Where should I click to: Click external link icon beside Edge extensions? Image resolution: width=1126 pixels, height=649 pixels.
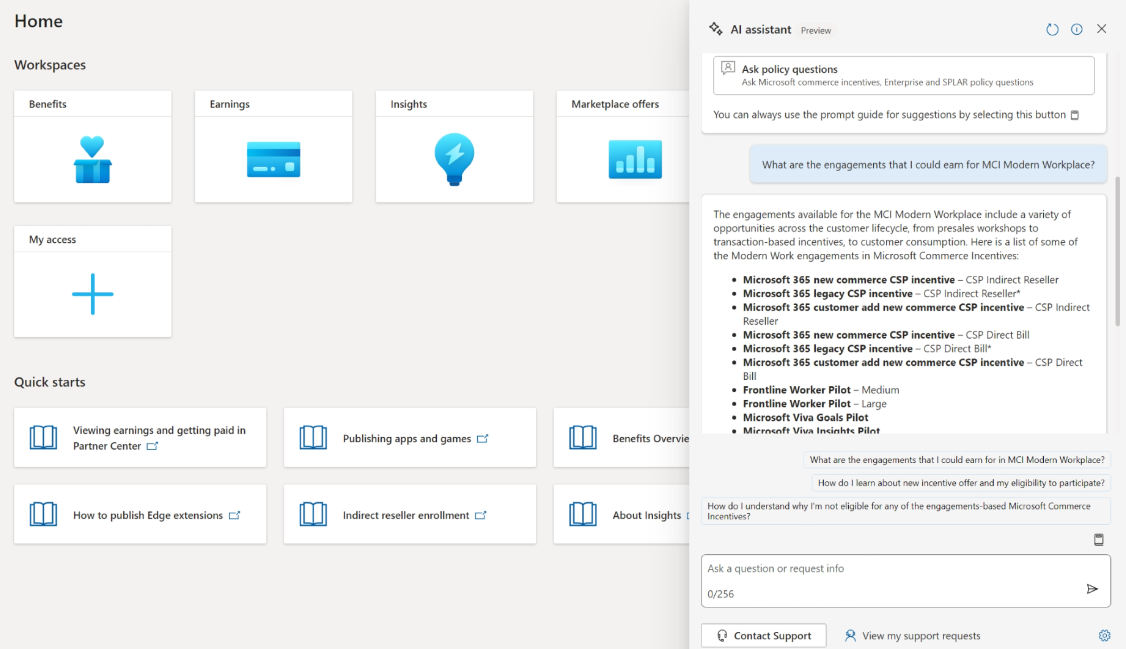coord(234,515)
